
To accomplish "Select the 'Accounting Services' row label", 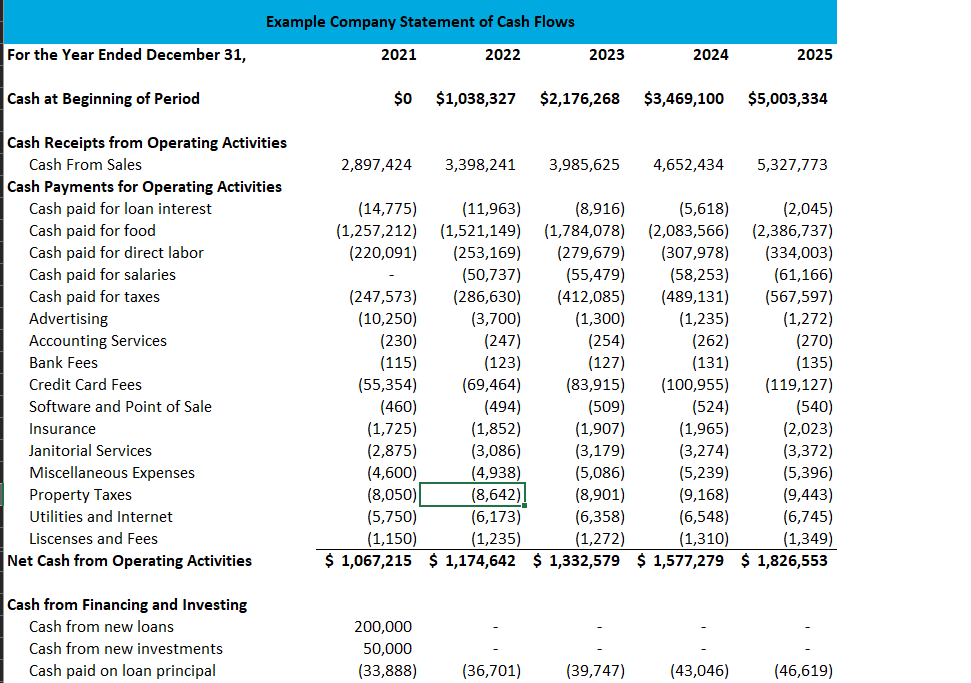I will pyautogui.click(x=98, y=341).
